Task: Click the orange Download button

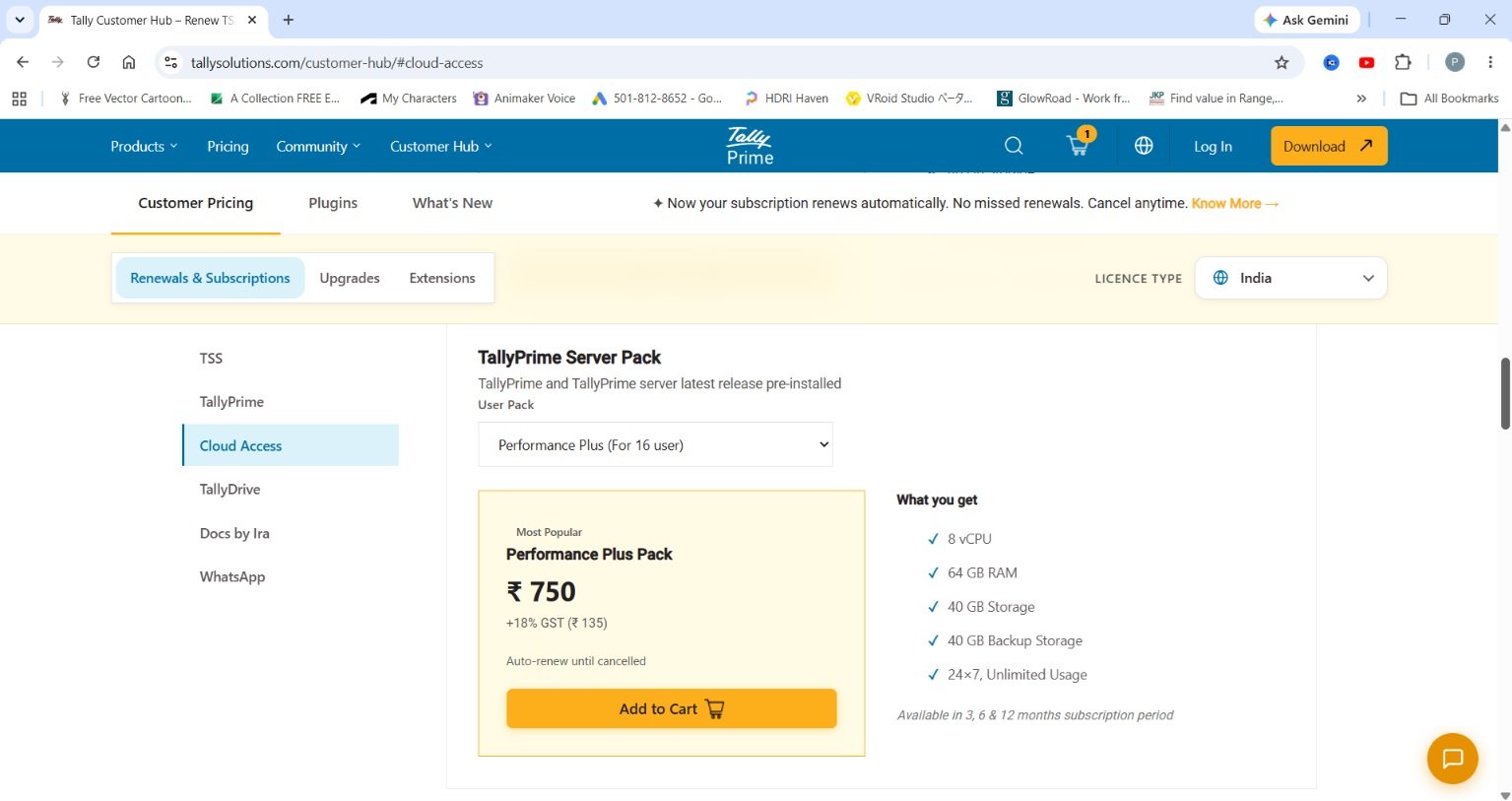Action: tap(1329, 146)
